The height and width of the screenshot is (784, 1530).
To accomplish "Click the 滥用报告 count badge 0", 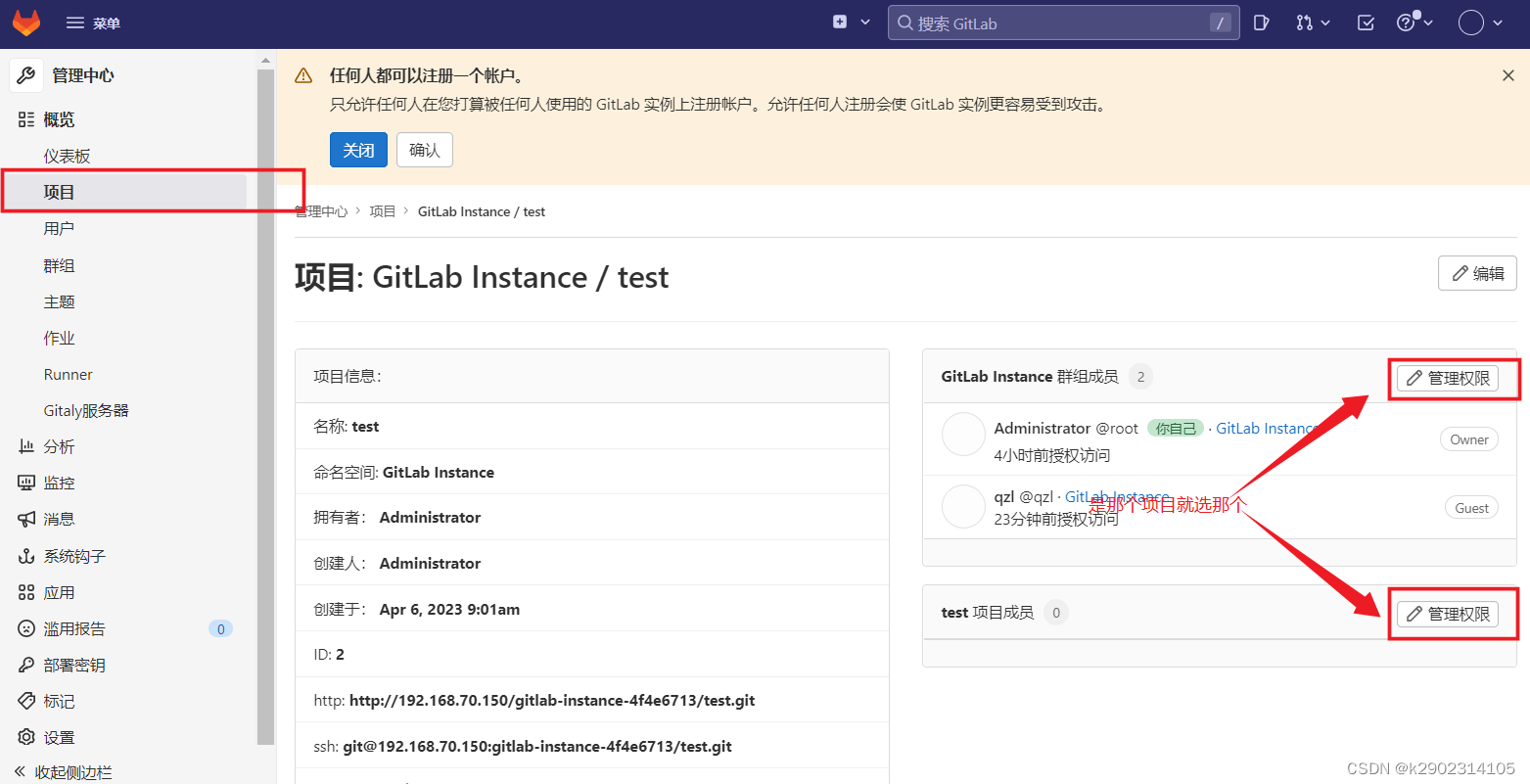I will (x=221, y=628).
